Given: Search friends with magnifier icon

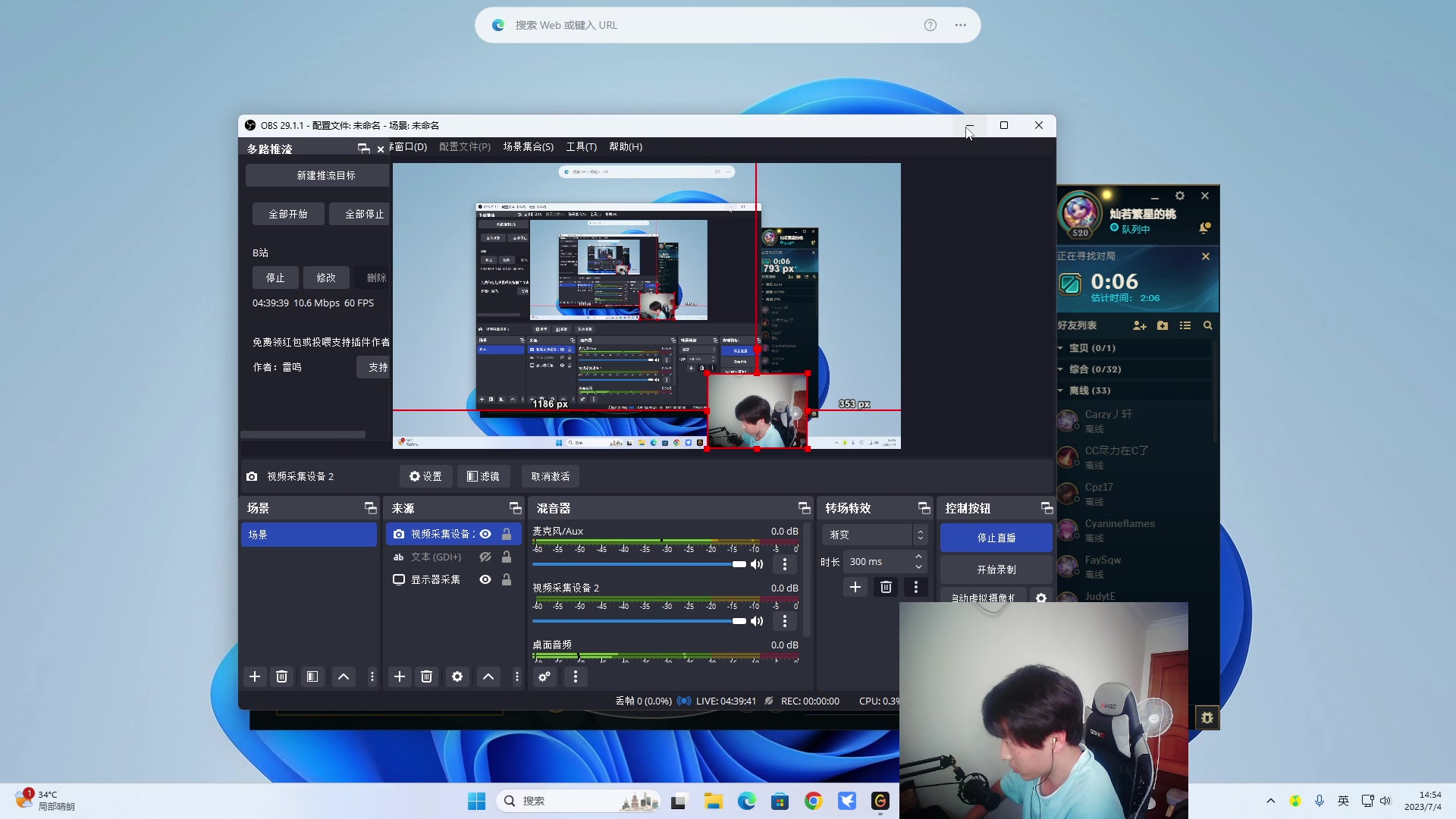Looking at the screenshot, I should (1208, 325).
